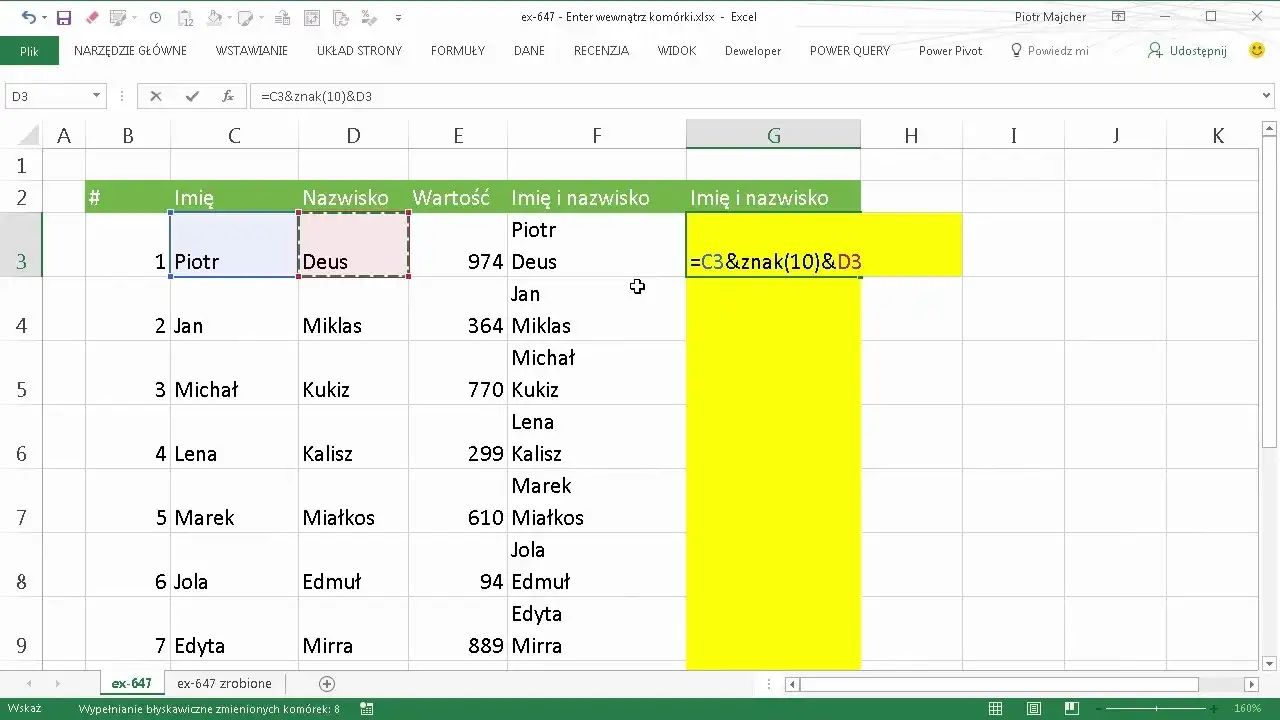Click the Undo arrow icon
This screenshot has height=720, width=1280.
[x=28, y=17]
